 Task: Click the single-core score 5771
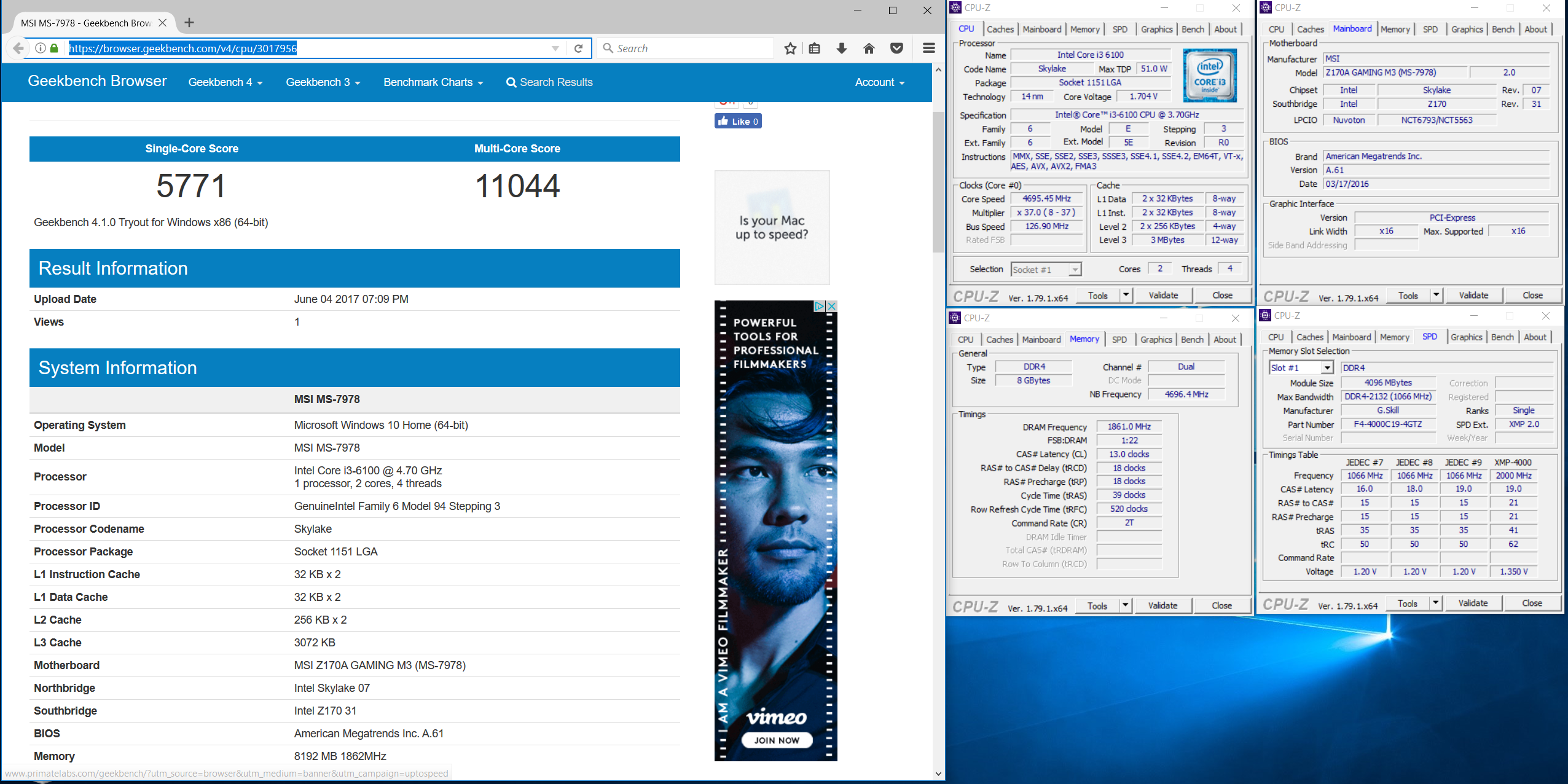click(x=191, y=186)
